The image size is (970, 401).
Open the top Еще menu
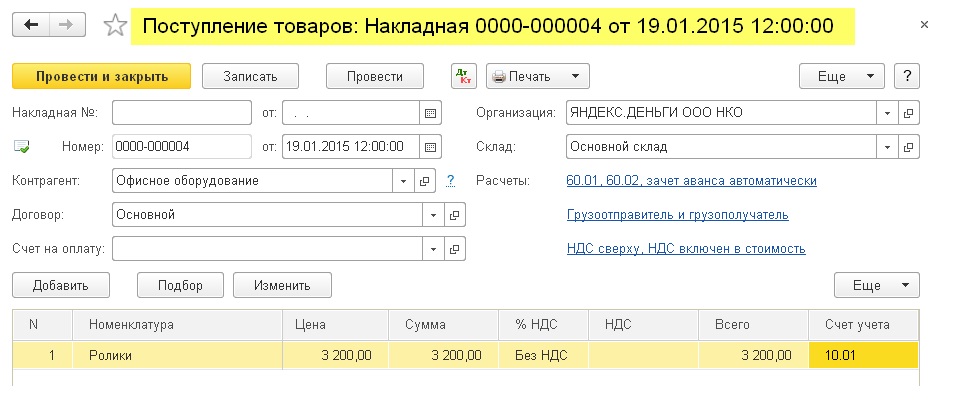[x=841, y=76]
